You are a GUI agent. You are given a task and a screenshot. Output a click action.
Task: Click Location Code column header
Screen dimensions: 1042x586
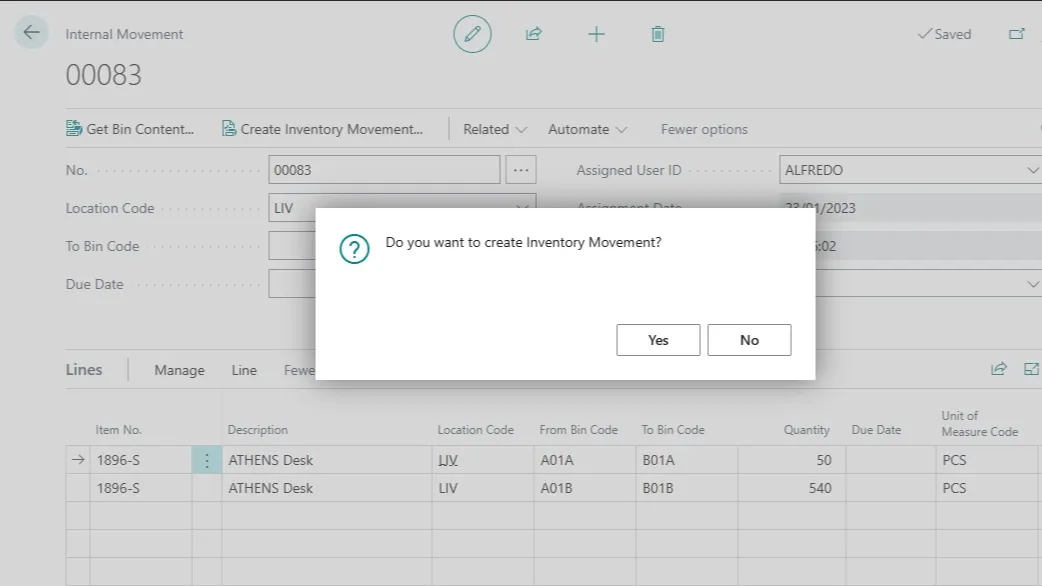475,430
